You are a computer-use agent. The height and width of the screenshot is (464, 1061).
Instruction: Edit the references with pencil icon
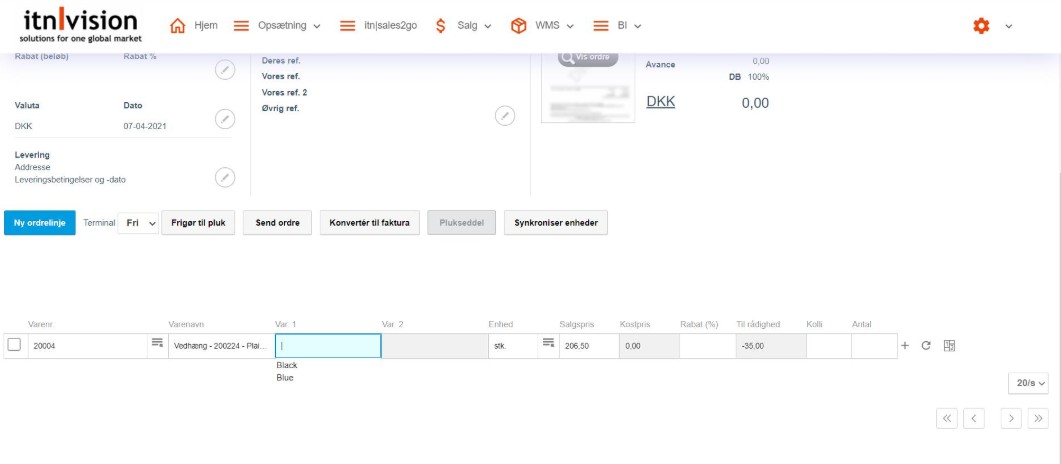(x=505, y=116)
